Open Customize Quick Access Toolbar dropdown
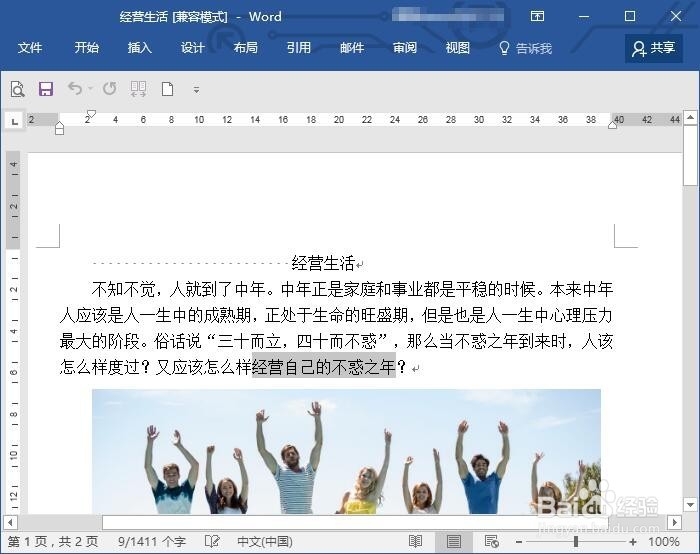This screenshot has width=700, height=554. pos(196,89)
